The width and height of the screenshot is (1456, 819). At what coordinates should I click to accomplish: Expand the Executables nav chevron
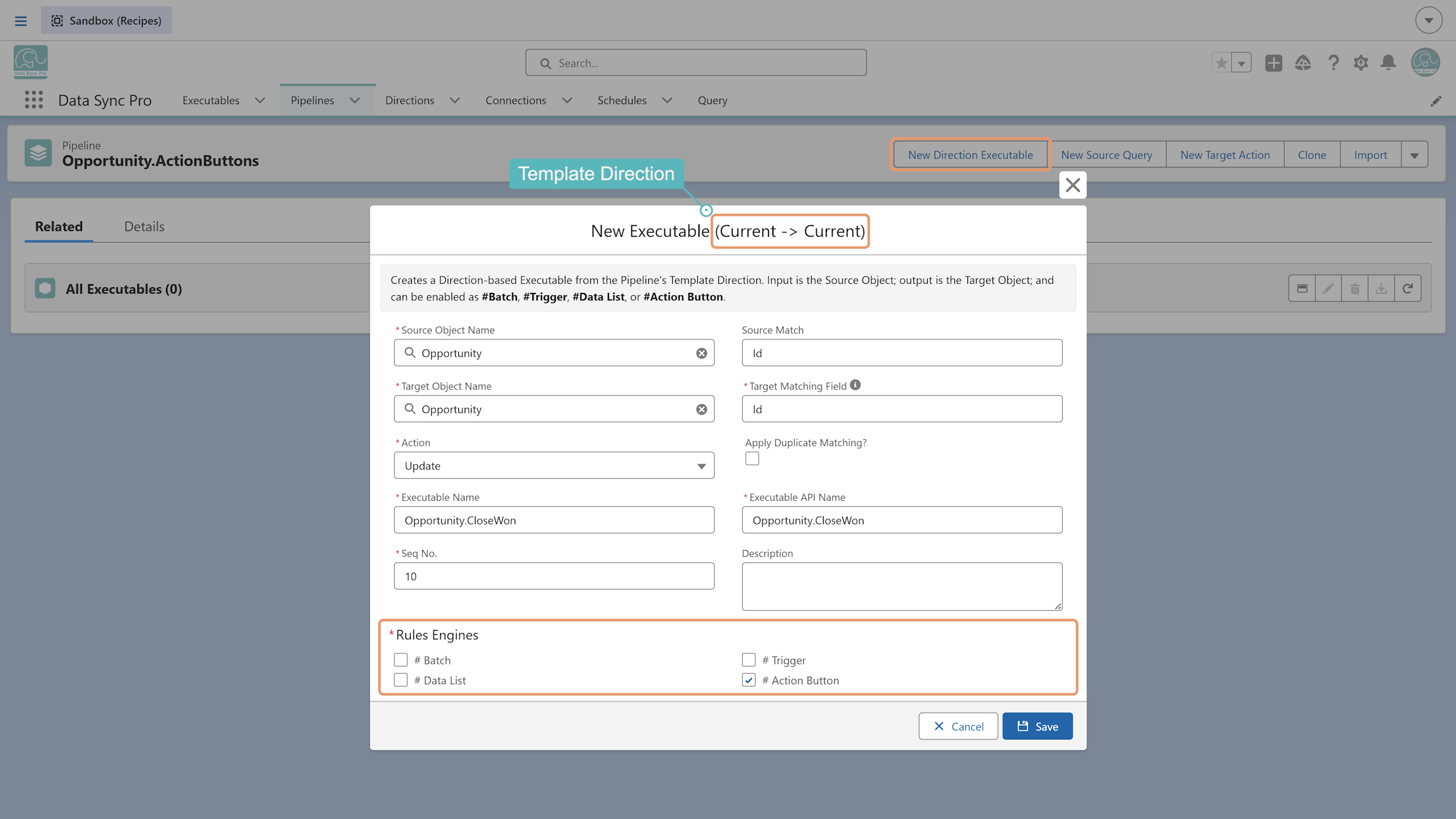(260, 101)
